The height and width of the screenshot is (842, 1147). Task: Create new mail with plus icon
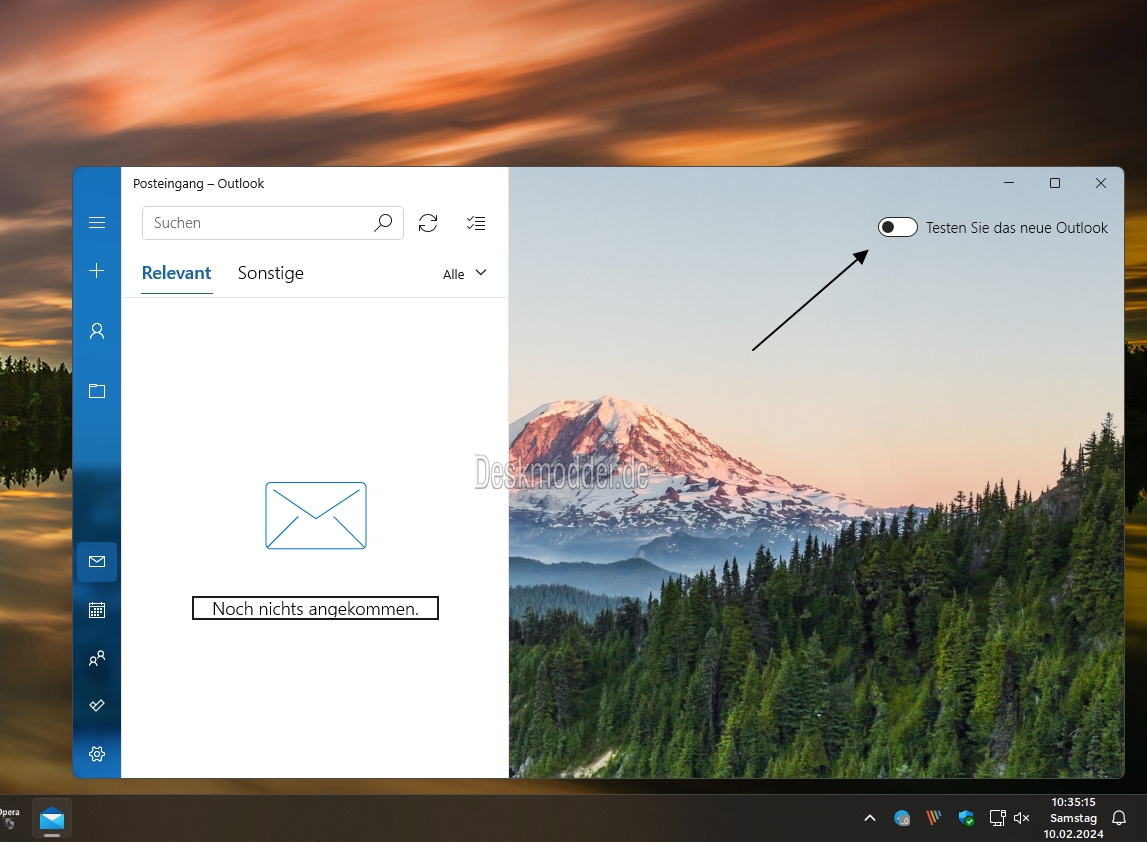coord(97,271)
